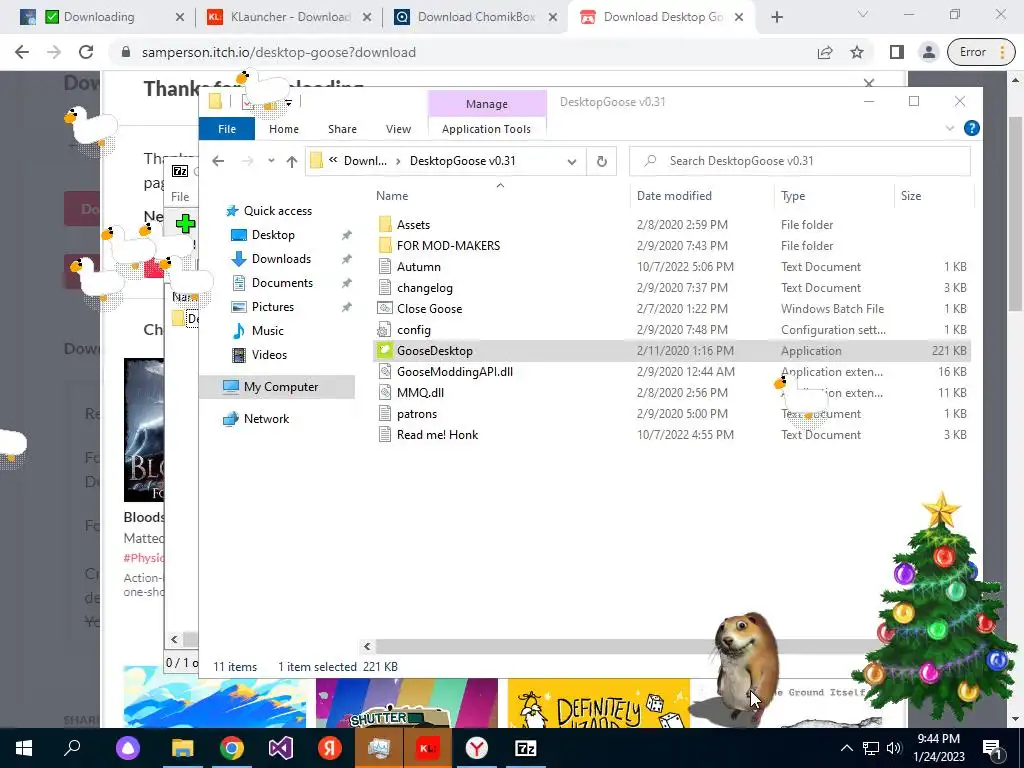Image resolution: width=1024 pixels, height=768 pixels.
Task: Go back in File Explorer
Action: [x=218, y=161]
